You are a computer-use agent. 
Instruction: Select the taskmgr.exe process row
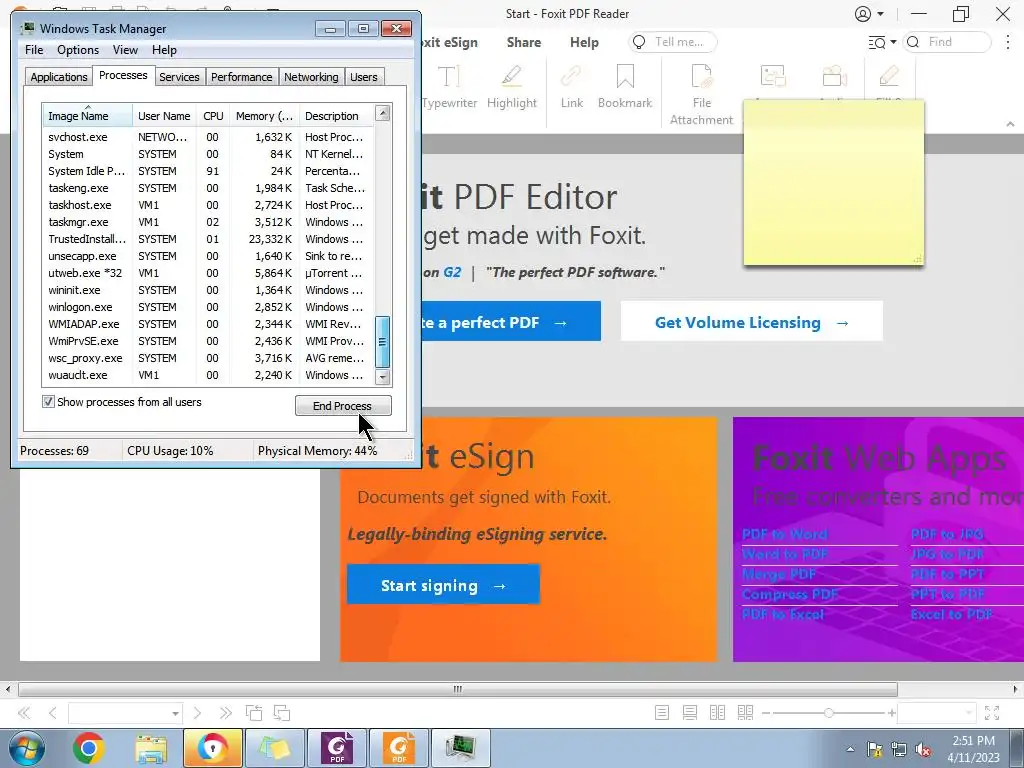pos(208,222)
